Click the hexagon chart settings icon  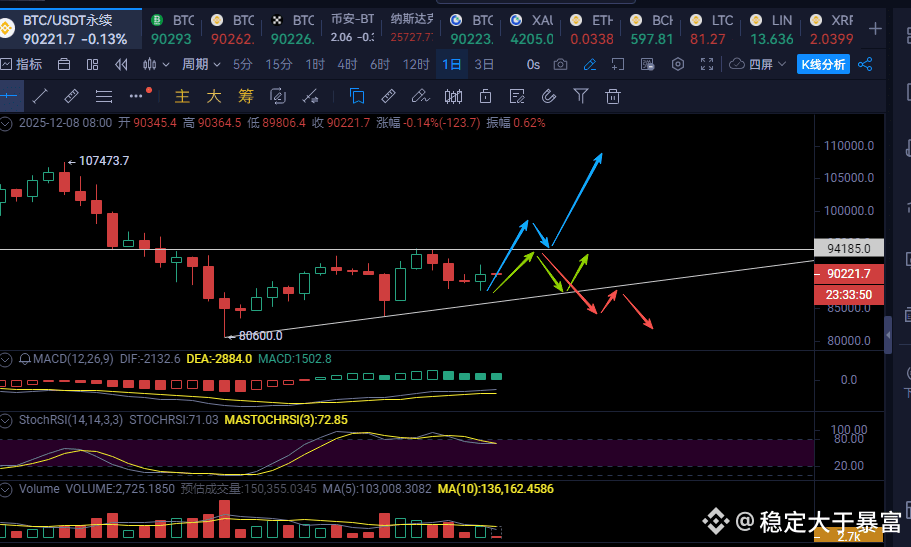(x=678, y=65)
